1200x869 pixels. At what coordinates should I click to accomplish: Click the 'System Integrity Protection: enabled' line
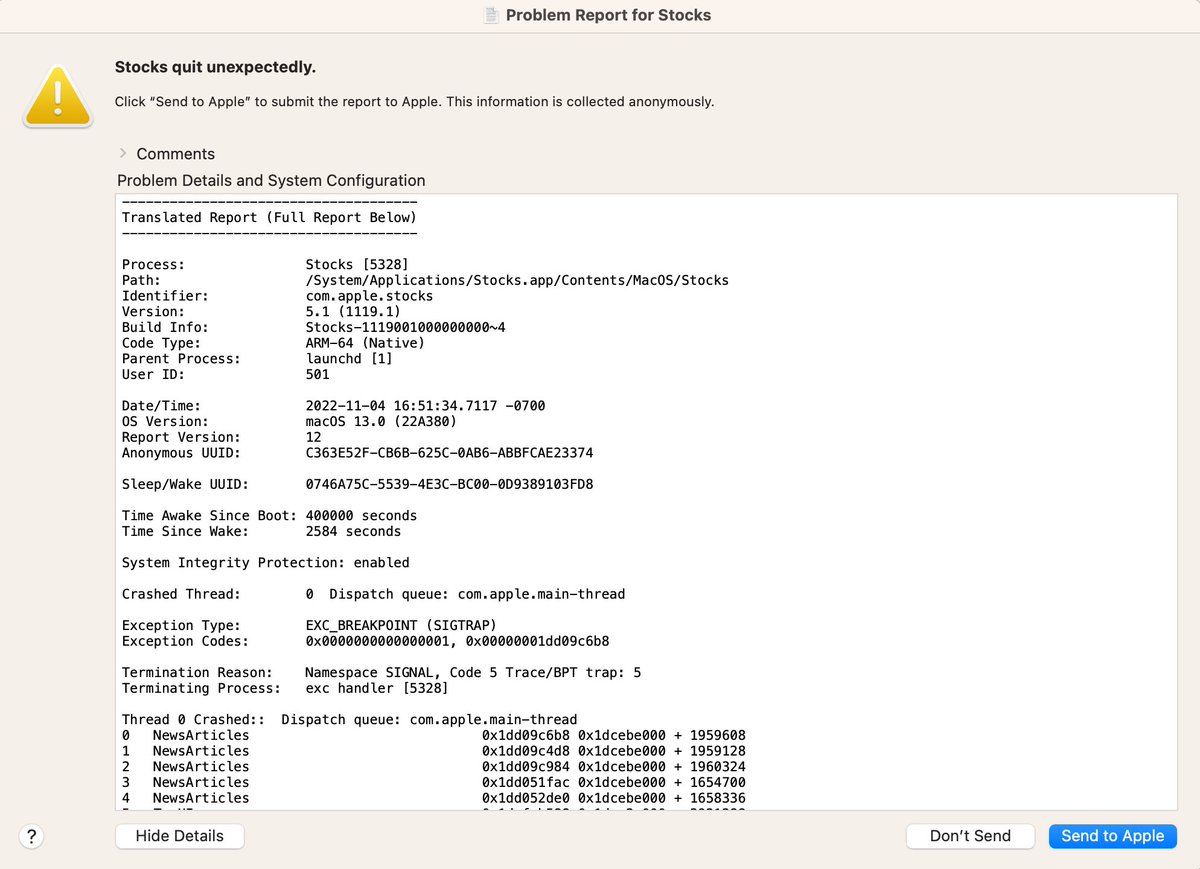265,562
